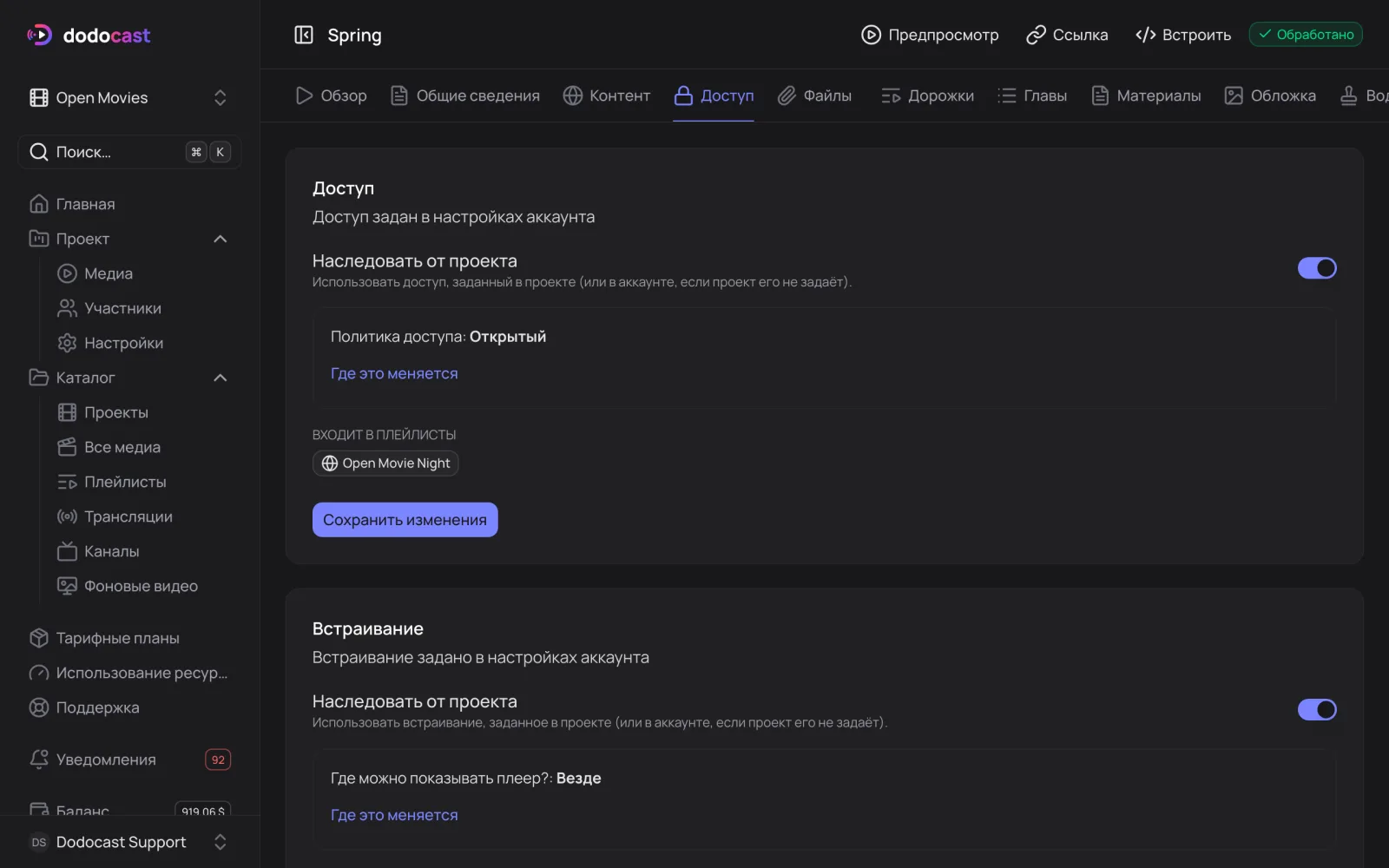This screenshot has height=868, width=1389.
Task: Click the Поиск search field
Action: point(129,152)
